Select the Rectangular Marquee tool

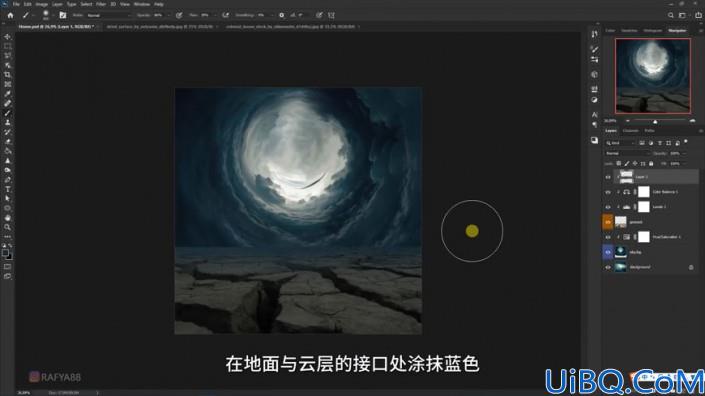tap(8, 46)
